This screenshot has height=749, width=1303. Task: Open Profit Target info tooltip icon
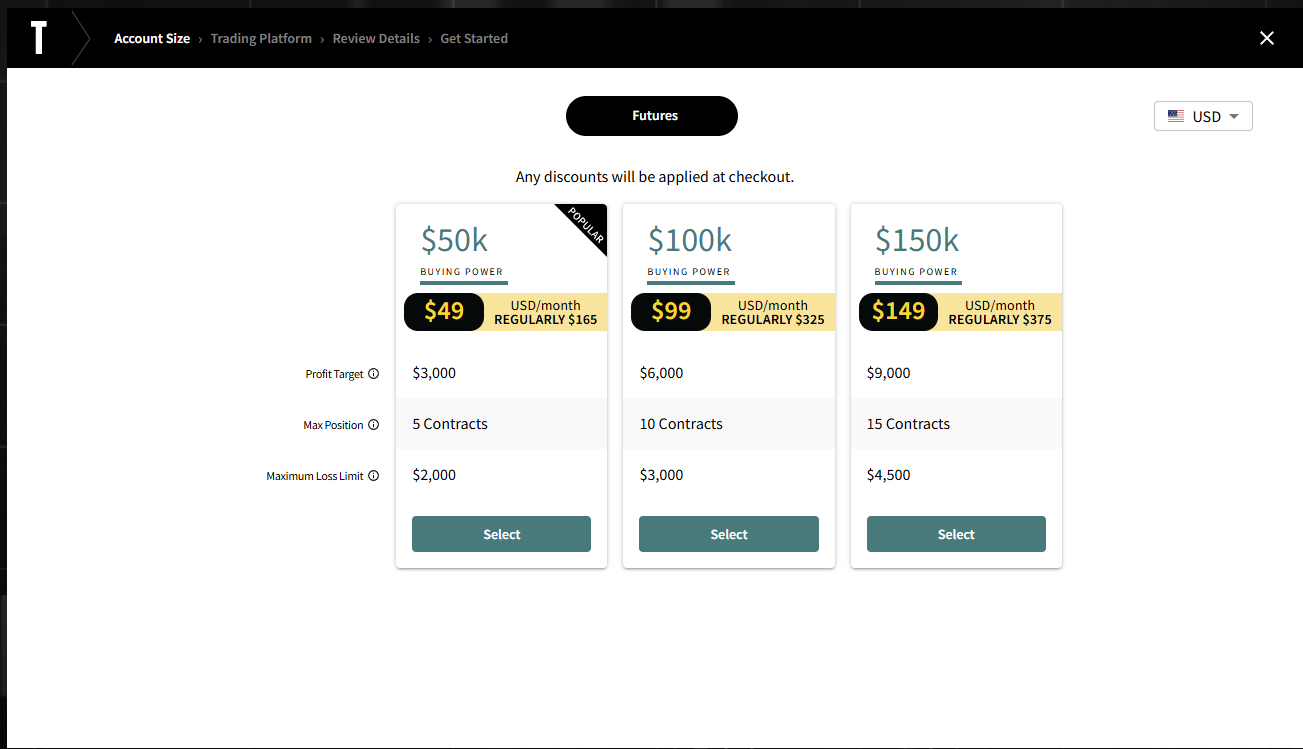[374, 374]
